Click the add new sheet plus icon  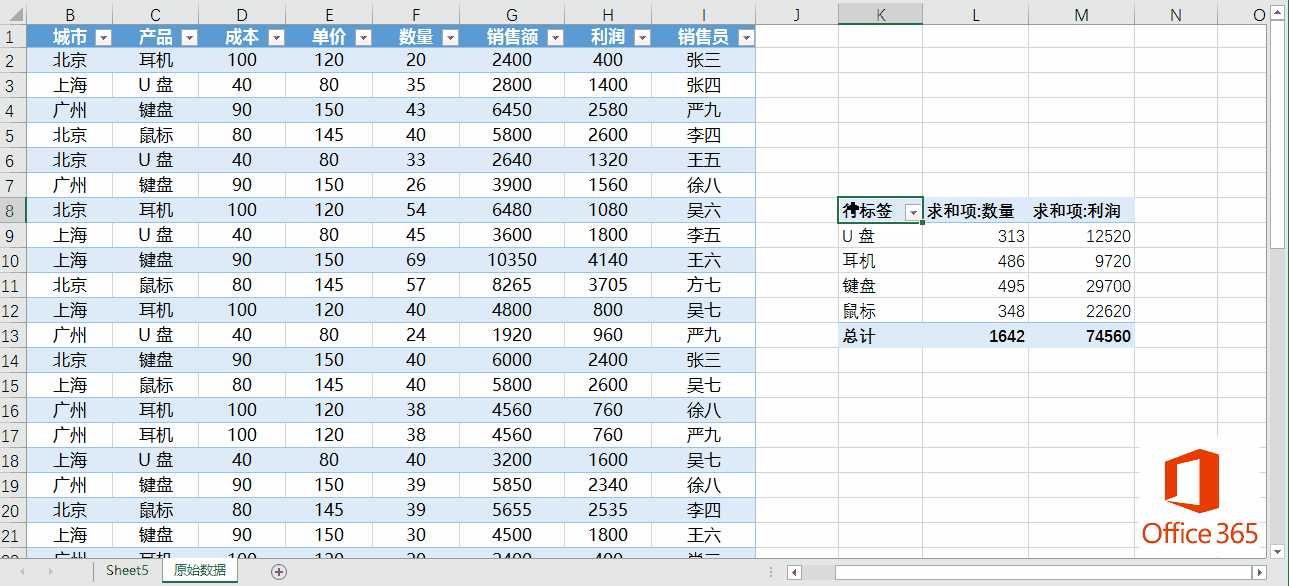(x=279, y=572)
